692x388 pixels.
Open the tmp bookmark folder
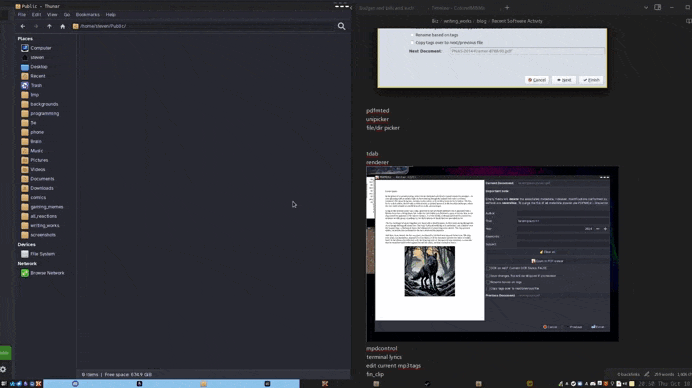tap(30, 94)
